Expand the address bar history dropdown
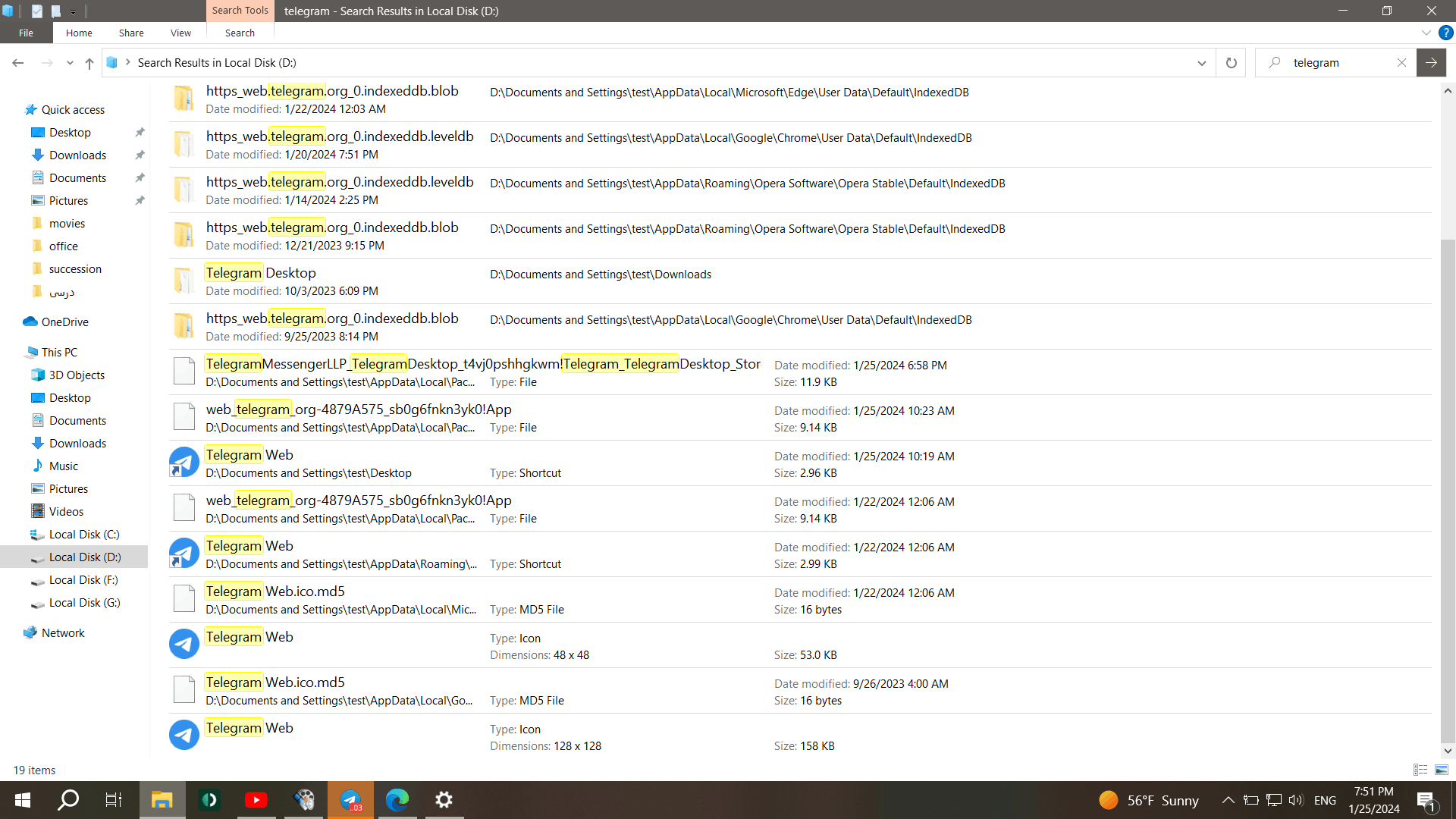The height and width of the screenshot is (819, 1456). [x=1201, y=63]
